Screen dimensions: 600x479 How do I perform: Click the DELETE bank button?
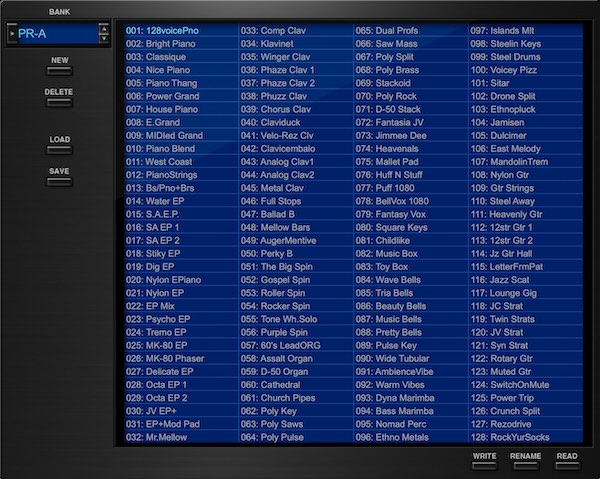click(59, 103)
